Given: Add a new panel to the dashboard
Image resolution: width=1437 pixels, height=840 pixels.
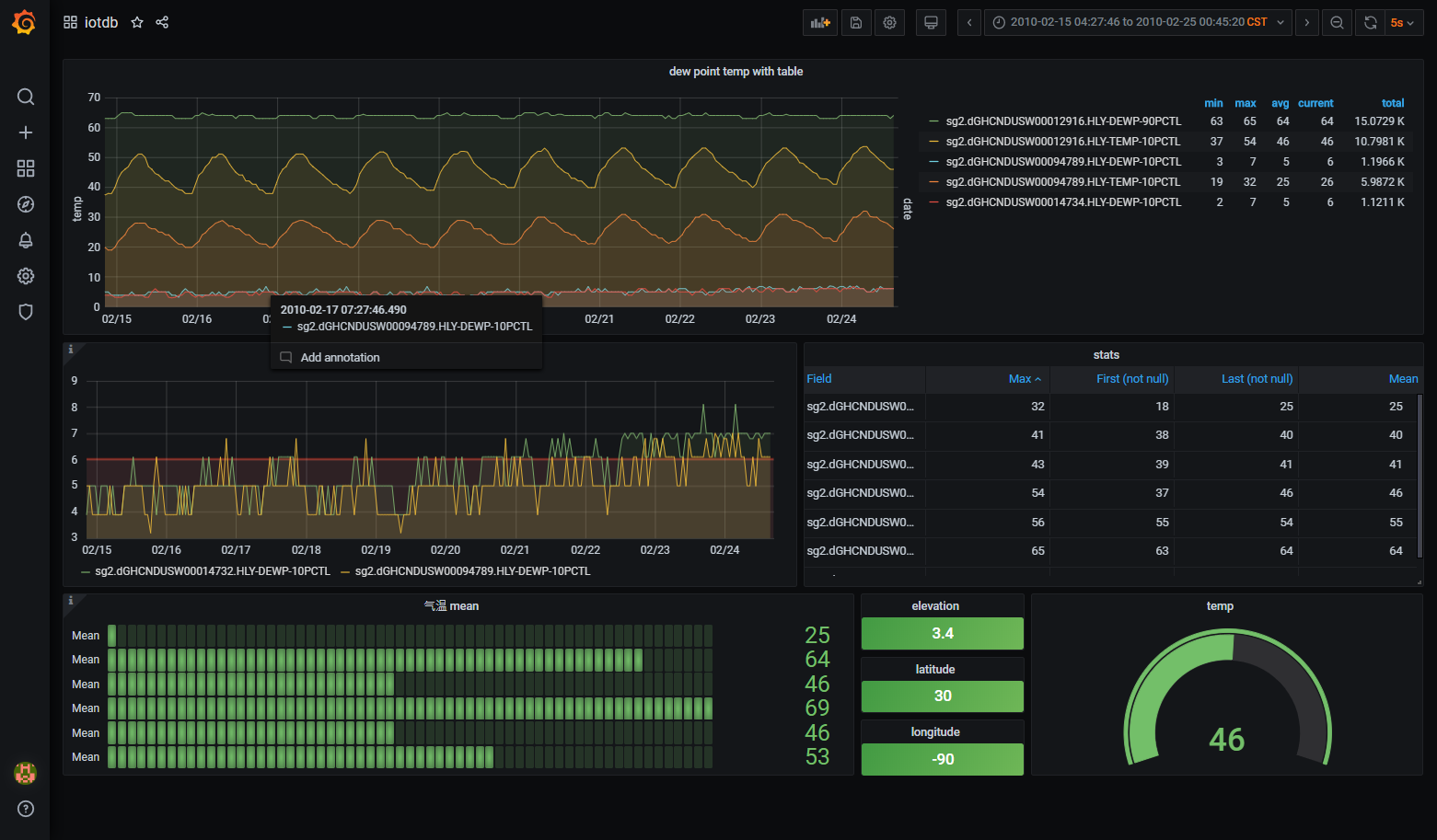Looking at the screenshot, I should point(819,22).
